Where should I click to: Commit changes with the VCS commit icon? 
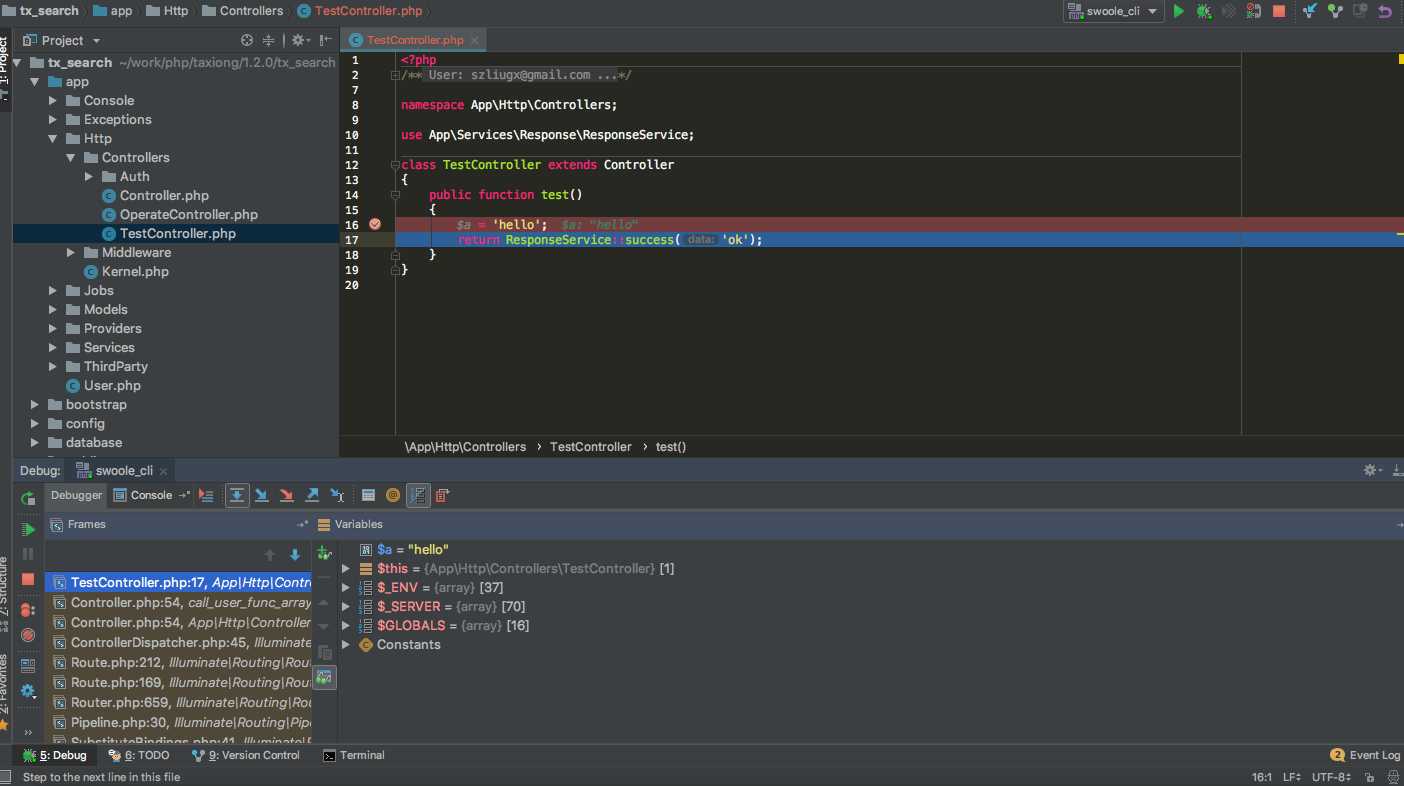click(1334, 11)
